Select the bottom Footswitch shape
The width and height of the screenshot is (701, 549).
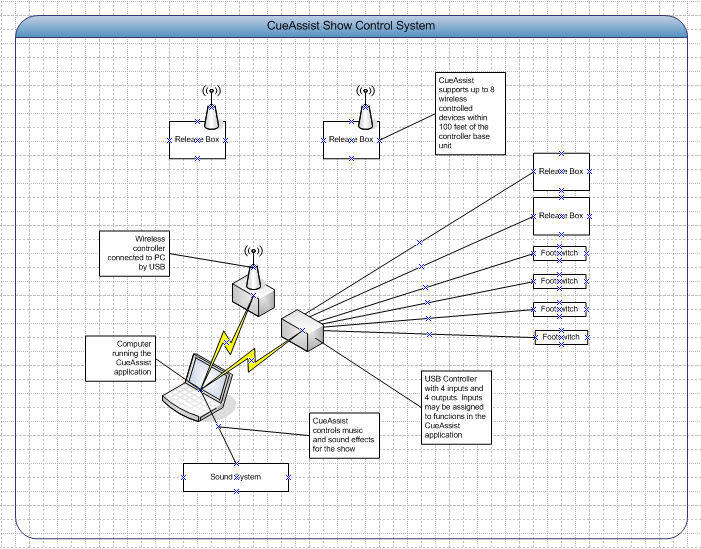[x=562, y=338]
